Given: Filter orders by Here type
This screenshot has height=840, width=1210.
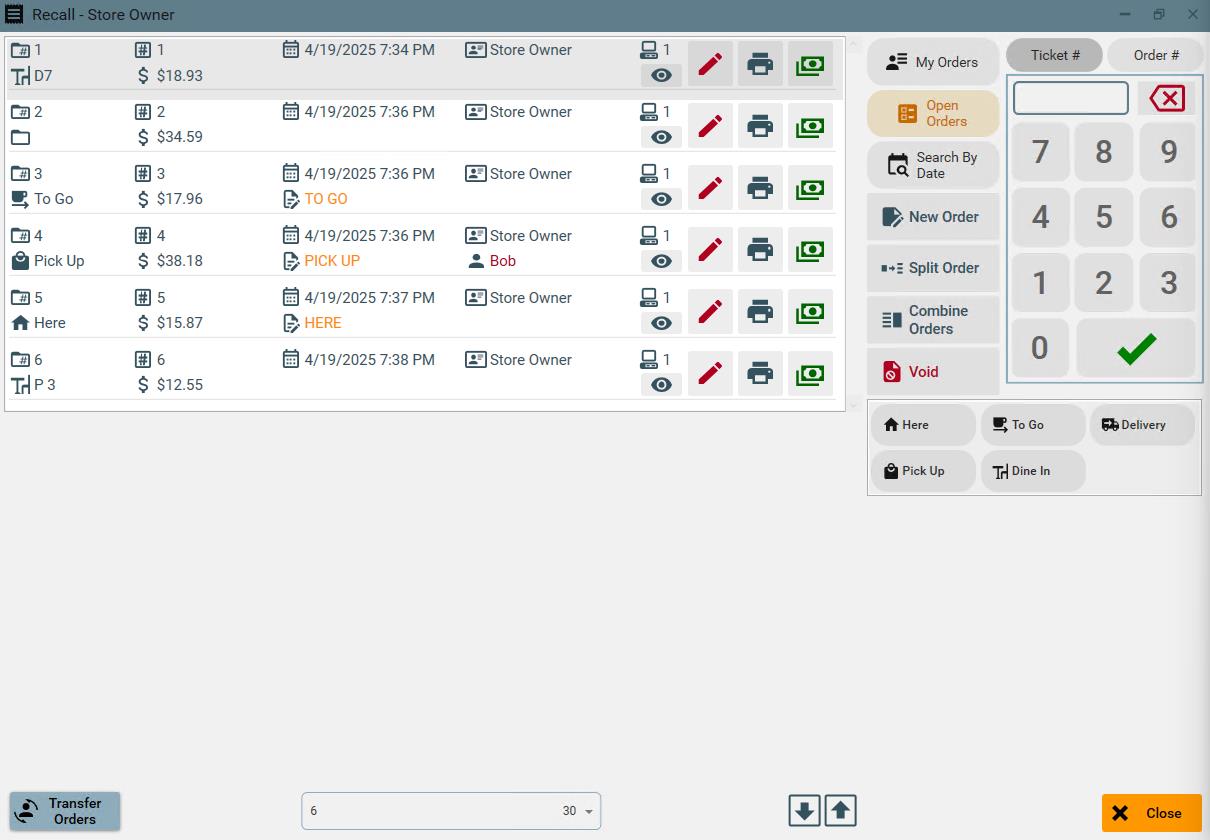Looking at the screenshot, I should click(x=923, y=425).
